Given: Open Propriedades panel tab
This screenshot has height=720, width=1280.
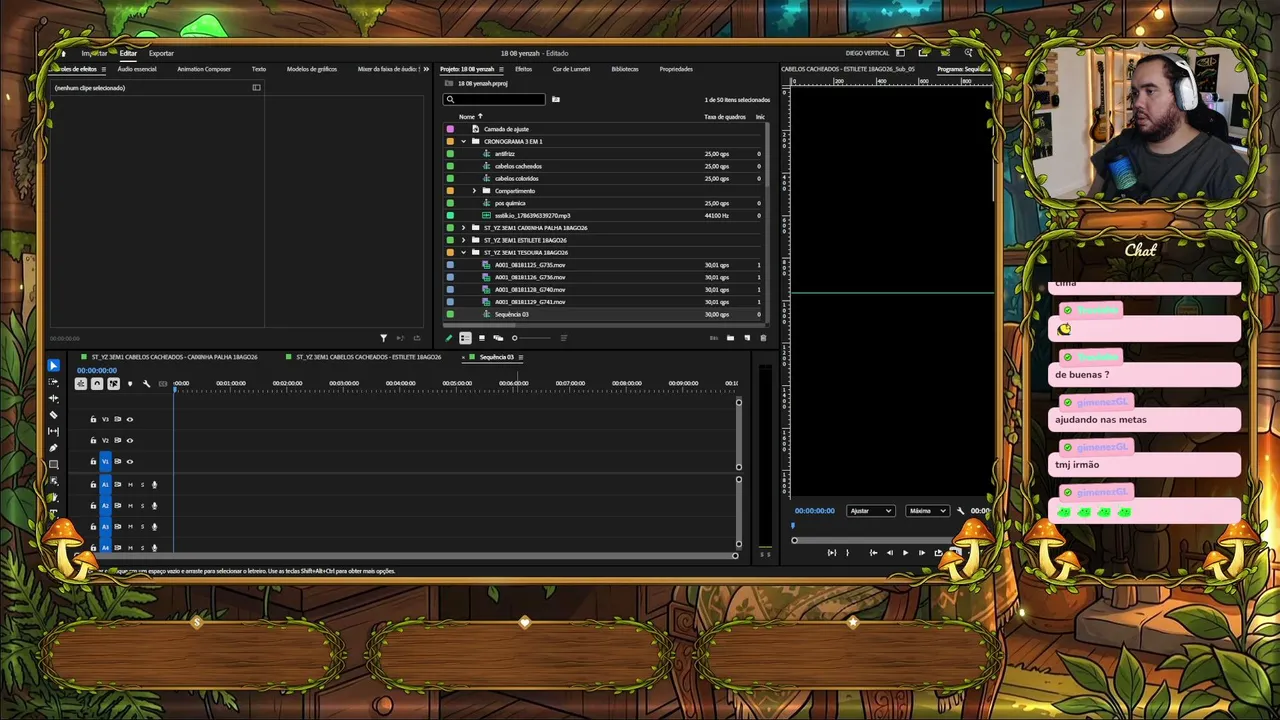Looking at the screenshot, I should coord(676,69).
